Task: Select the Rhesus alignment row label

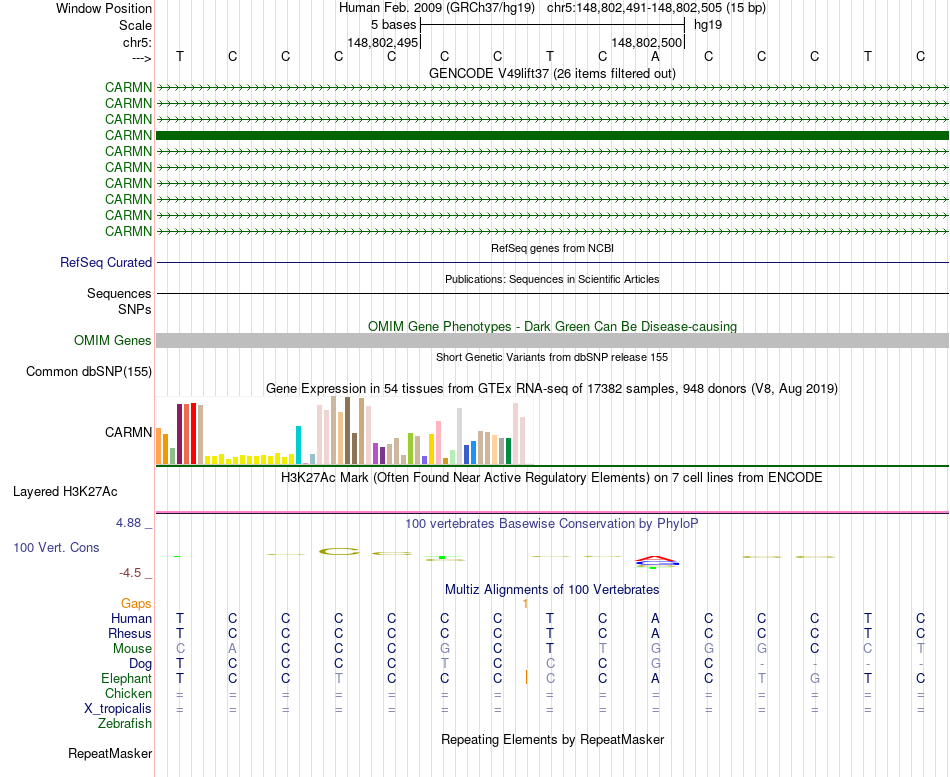Action: click(130, 633)
